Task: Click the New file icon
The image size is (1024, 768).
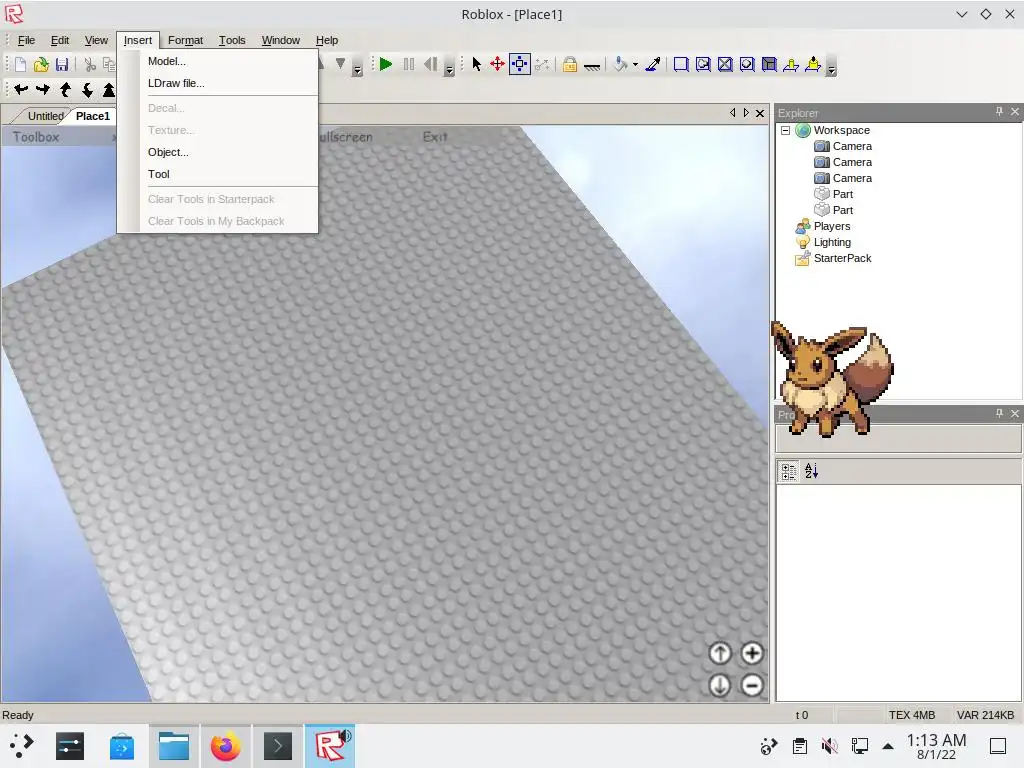Action: [x=20, y=64]
